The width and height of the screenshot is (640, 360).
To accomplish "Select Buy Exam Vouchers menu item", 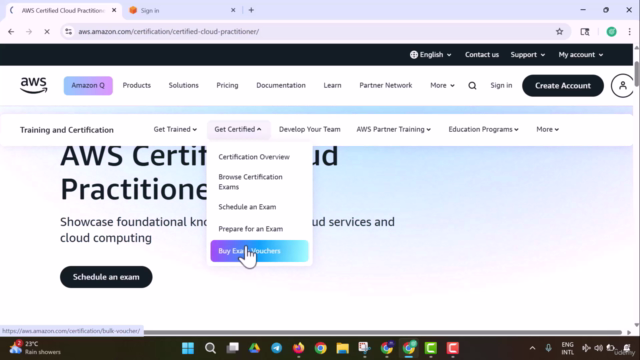I will (259, 251).
